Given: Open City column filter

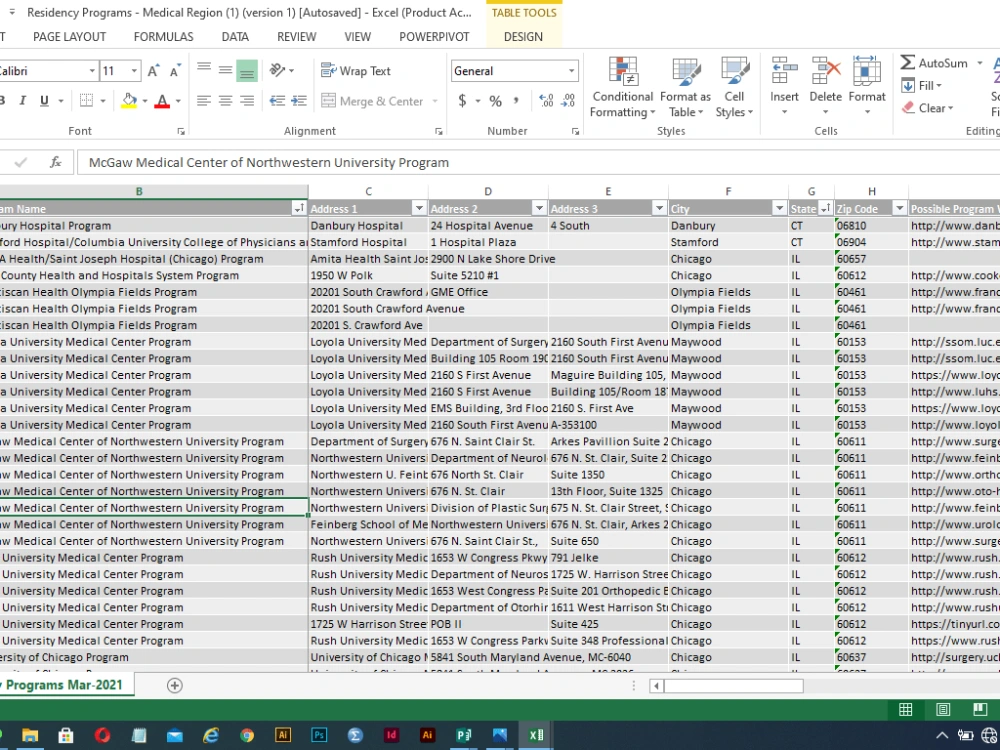Looking at the screenshot, I should click(x=779, y=209).
